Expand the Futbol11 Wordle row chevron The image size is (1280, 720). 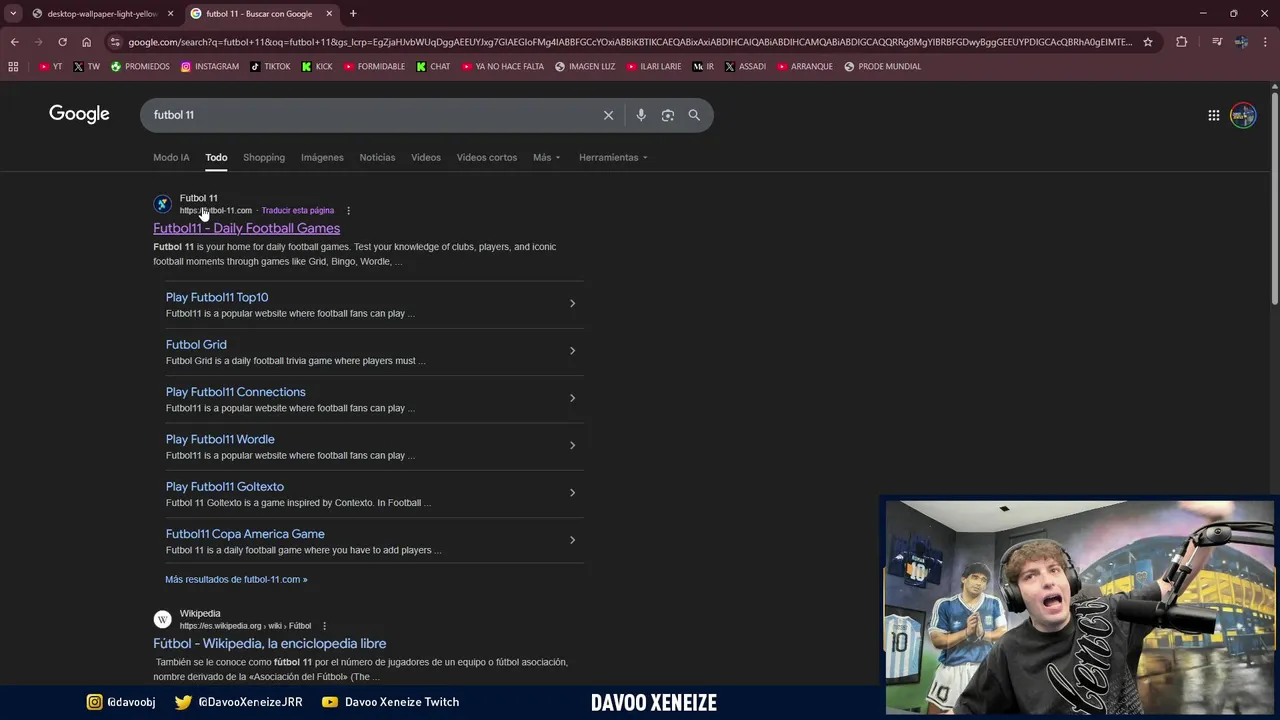point(572,445)
